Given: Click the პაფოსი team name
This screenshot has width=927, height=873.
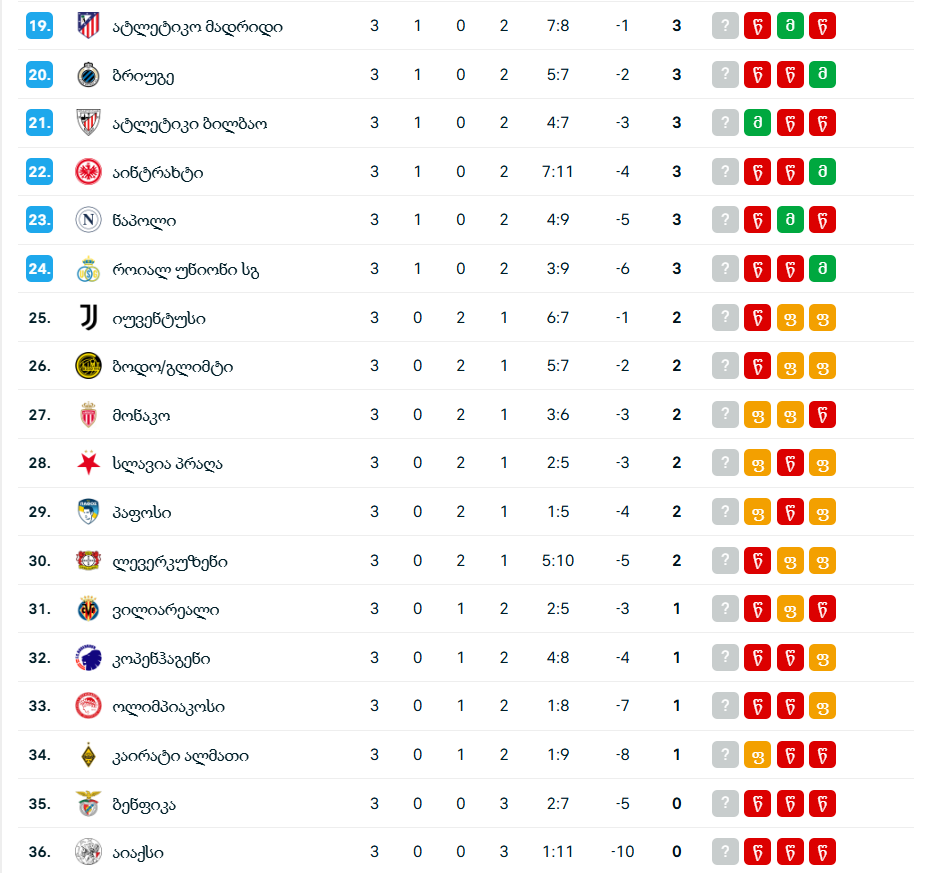Looking at the screenshot, I should tap(142, 512).
